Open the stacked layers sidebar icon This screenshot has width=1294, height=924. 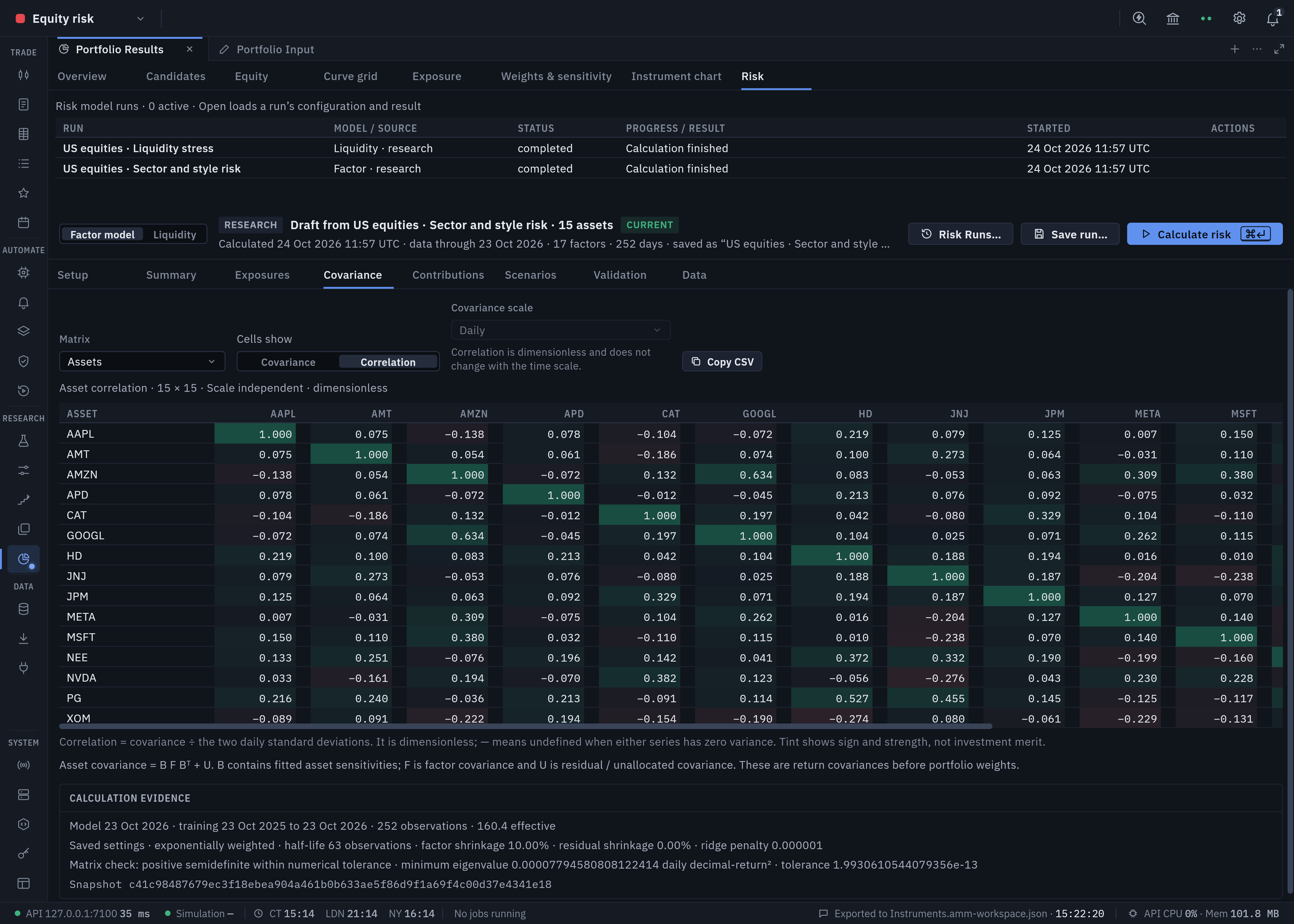[23, 332]
